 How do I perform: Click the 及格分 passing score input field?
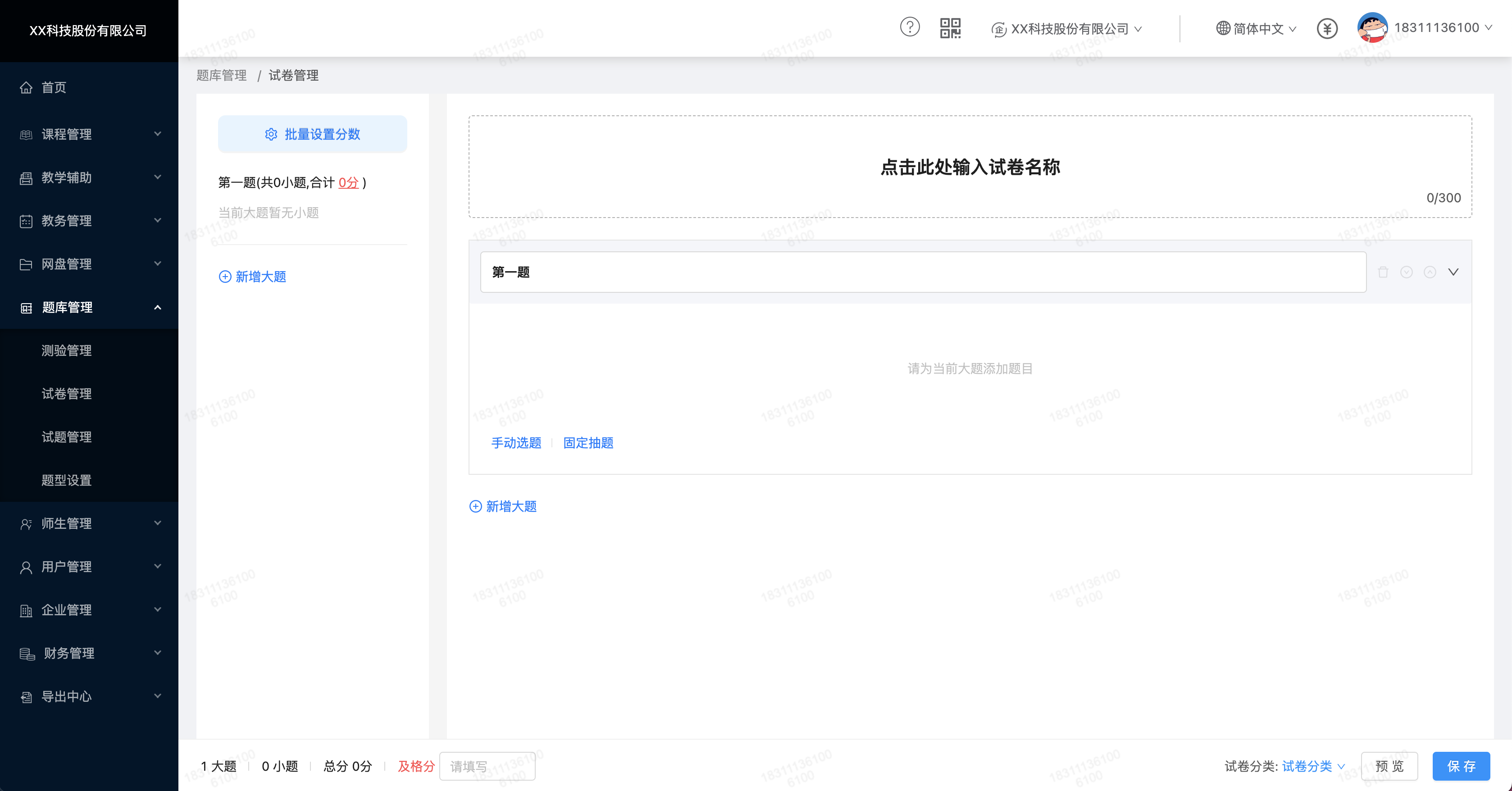[x=487, y=766]
